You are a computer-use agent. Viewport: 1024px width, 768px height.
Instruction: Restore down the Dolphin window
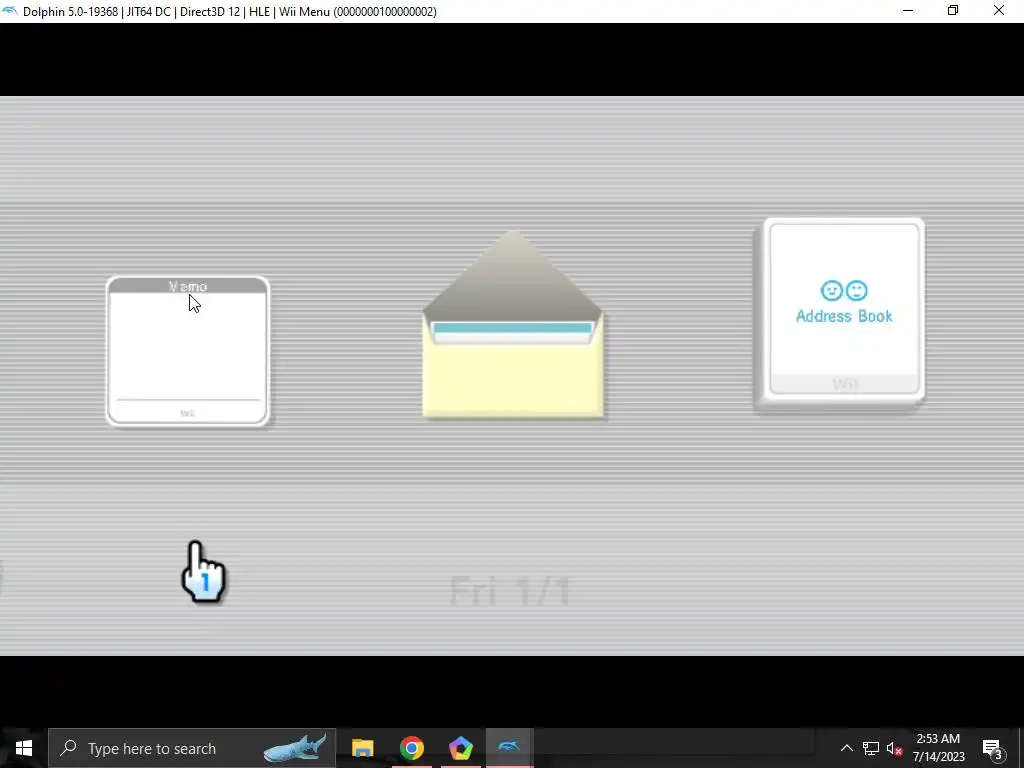tap(953, 11)
